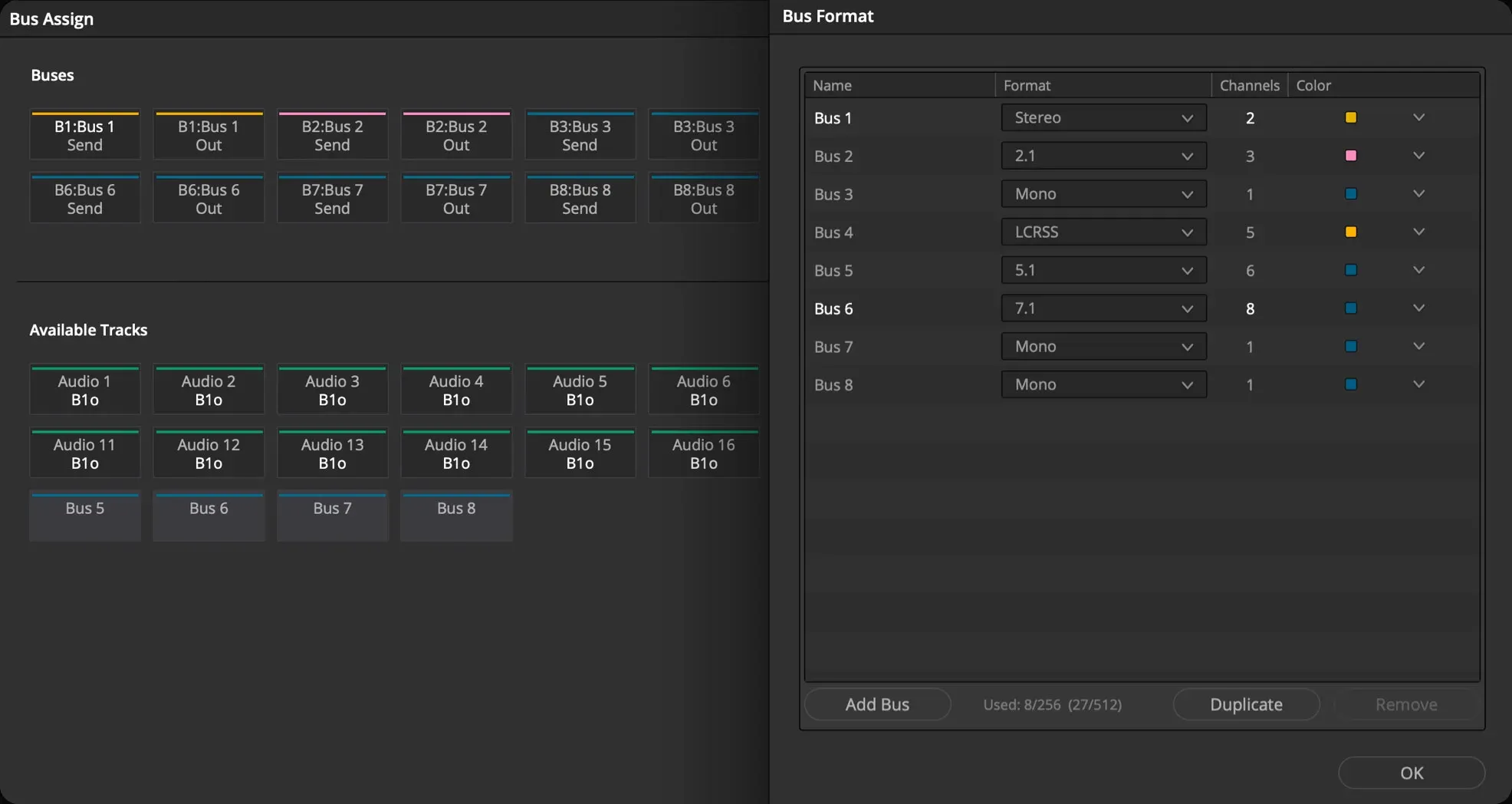The height and width of the screenshot is (804, 1512).
Task: Assign the Audio 3 track tile
Action: [x=332, y=390]
